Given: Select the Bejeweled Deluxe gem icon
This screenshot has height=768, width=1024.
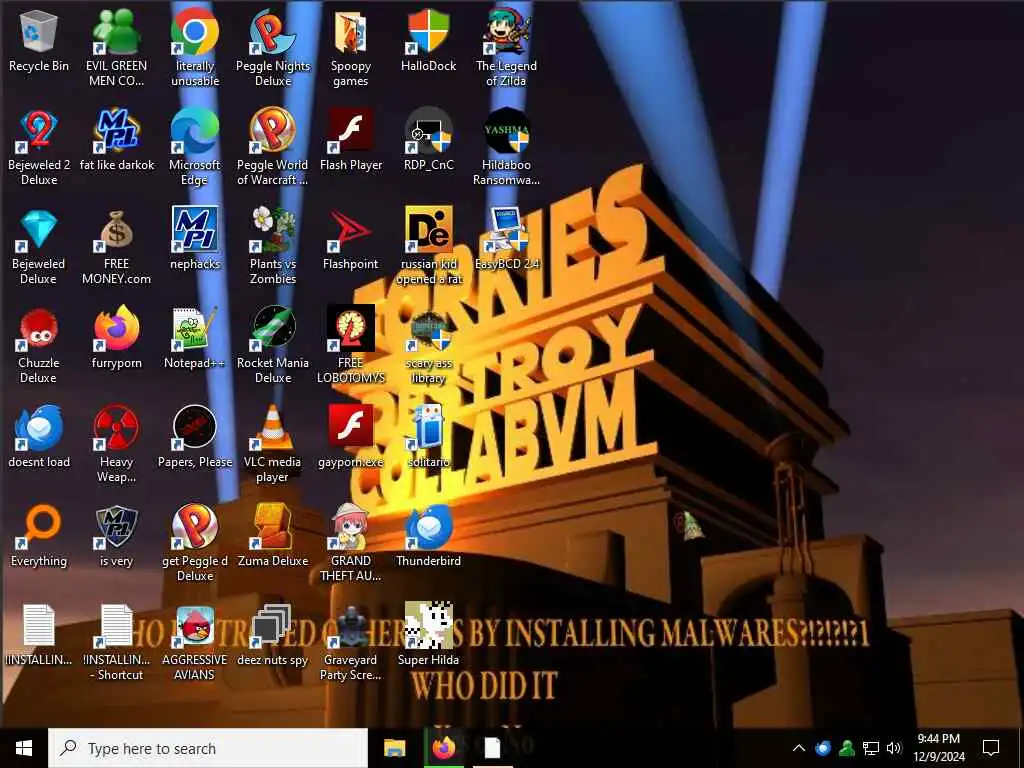Looking at the screenshot, I should coord(39,246).
